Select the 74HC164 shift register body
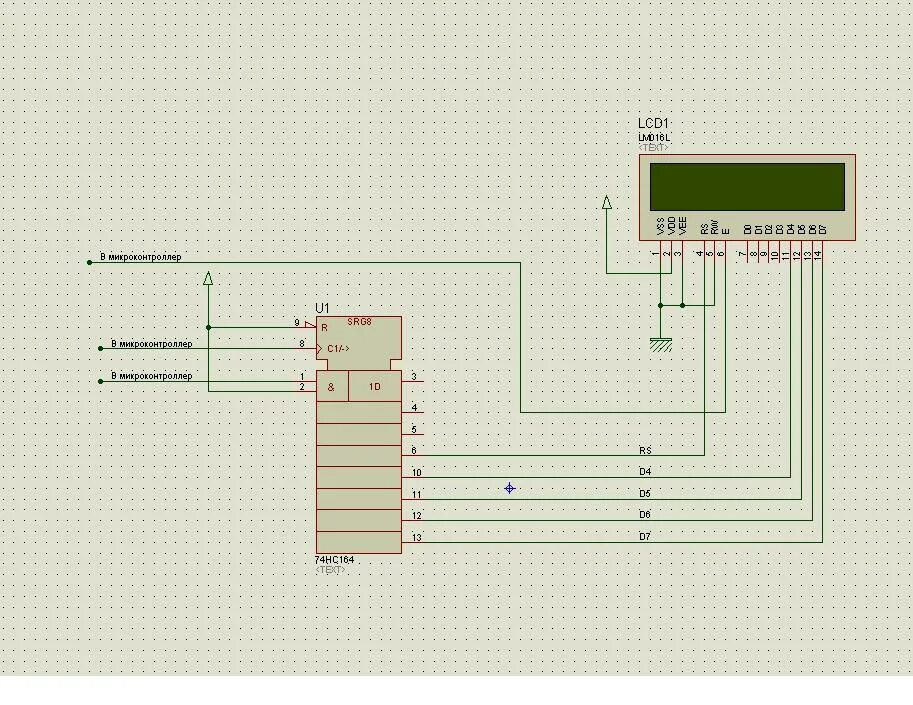This screenshot has height=705, width=913. click(x=359, y=434)
